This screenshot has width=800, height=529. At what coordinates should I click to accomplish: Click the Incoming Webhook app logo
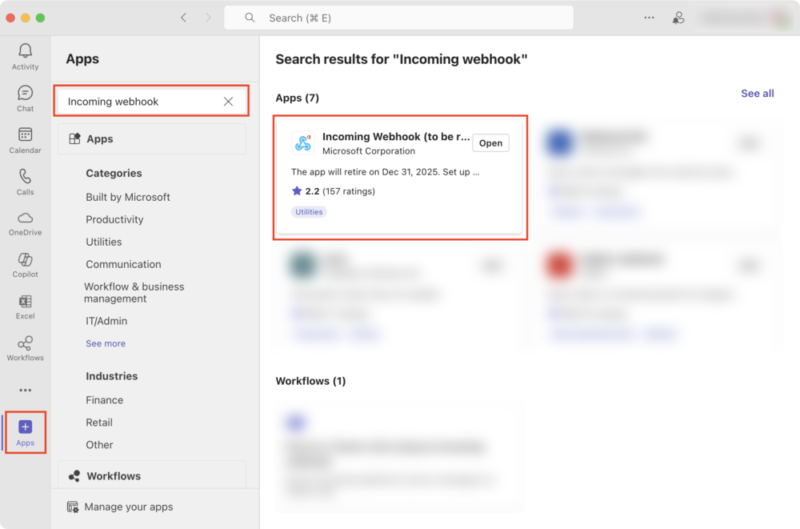click(x=303, y=143)
